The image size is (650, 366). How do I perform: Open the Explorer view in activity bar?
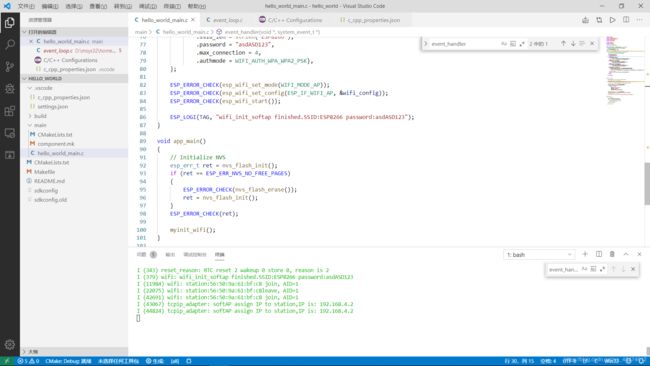pos(10,22)
